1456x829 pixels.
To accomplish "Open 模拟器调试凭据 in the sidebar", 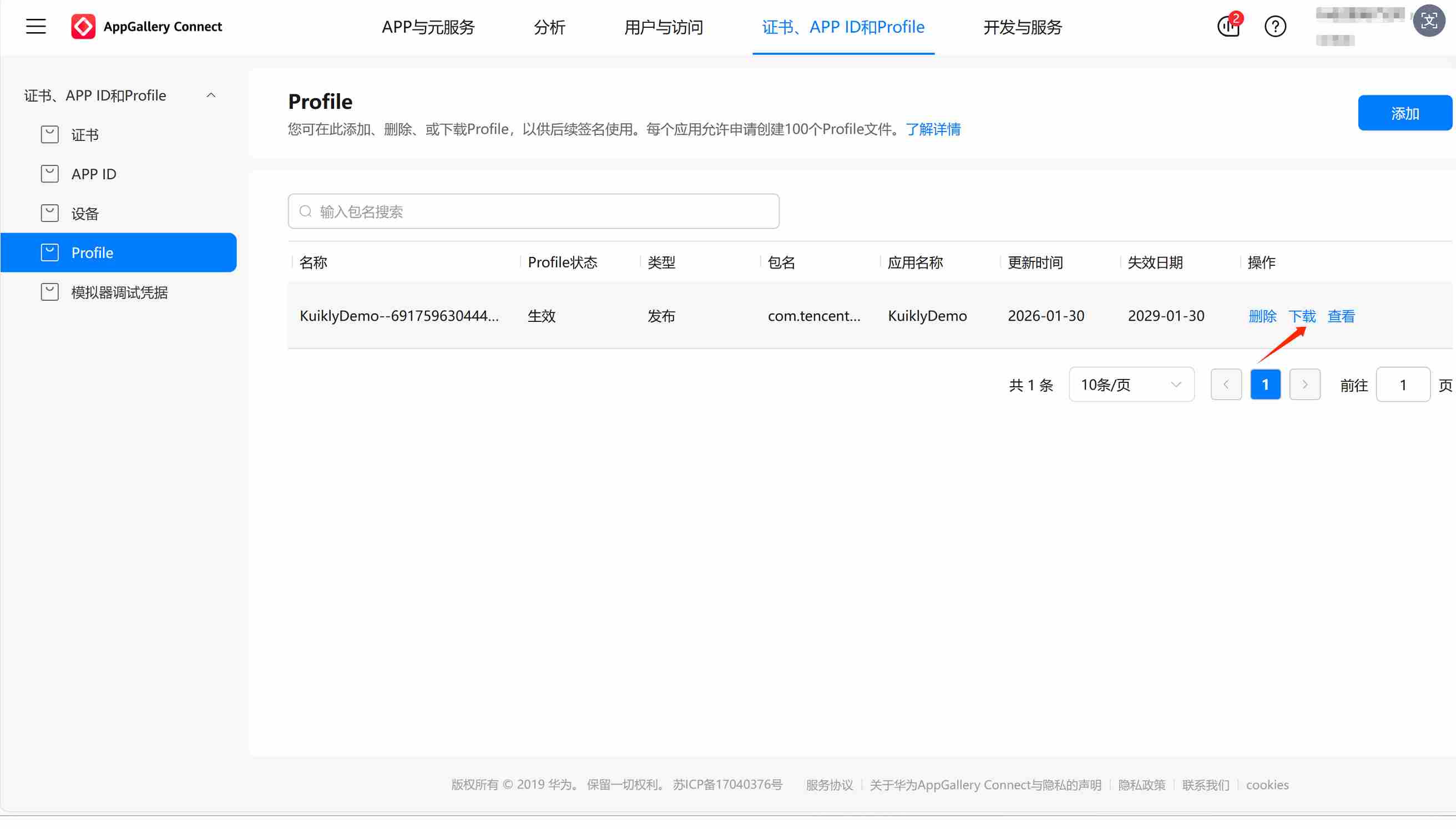I will click(x=119, y=292).
